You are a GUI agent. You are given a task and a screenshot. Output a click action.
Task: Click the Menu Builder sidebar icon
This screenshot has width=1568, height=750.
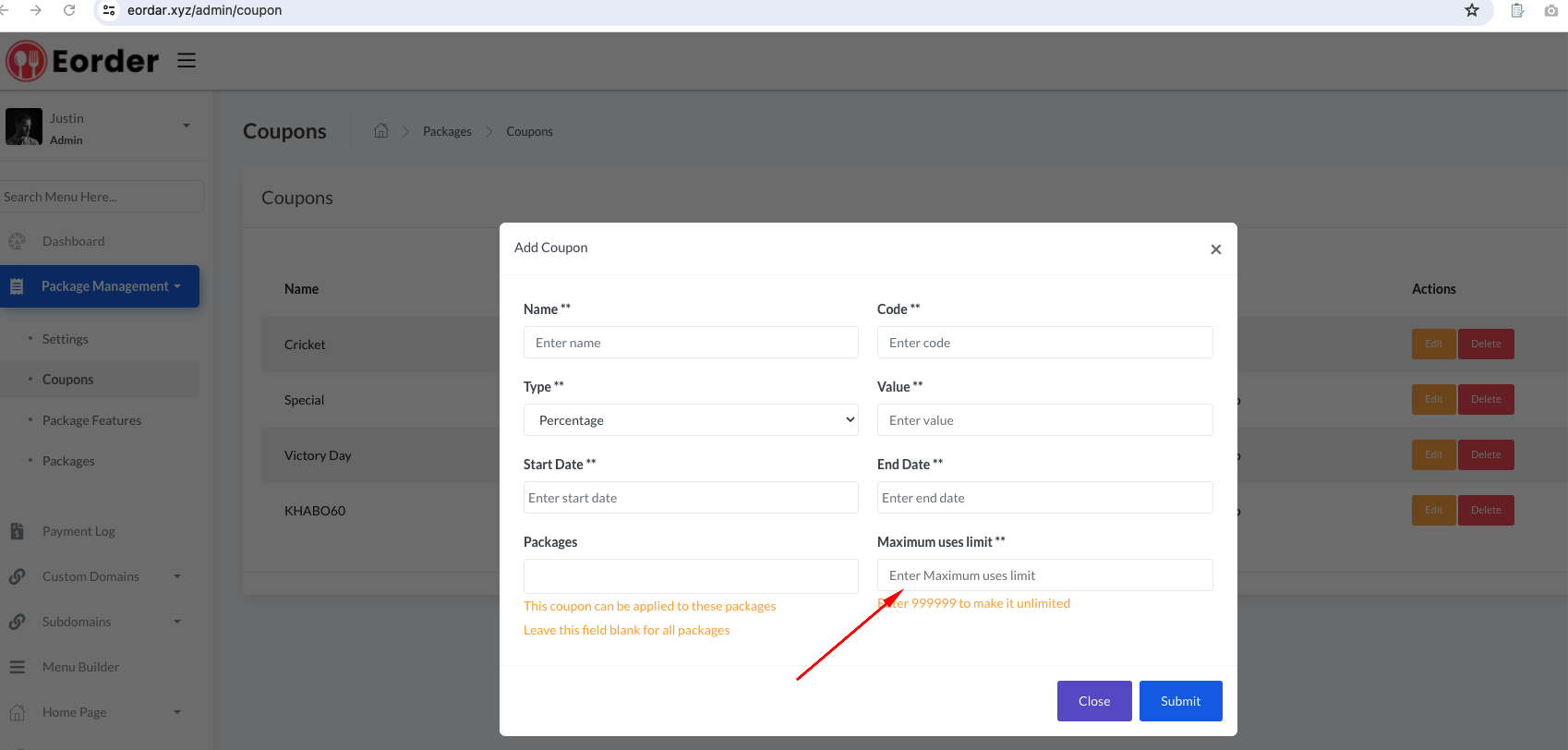click(17, 667)
